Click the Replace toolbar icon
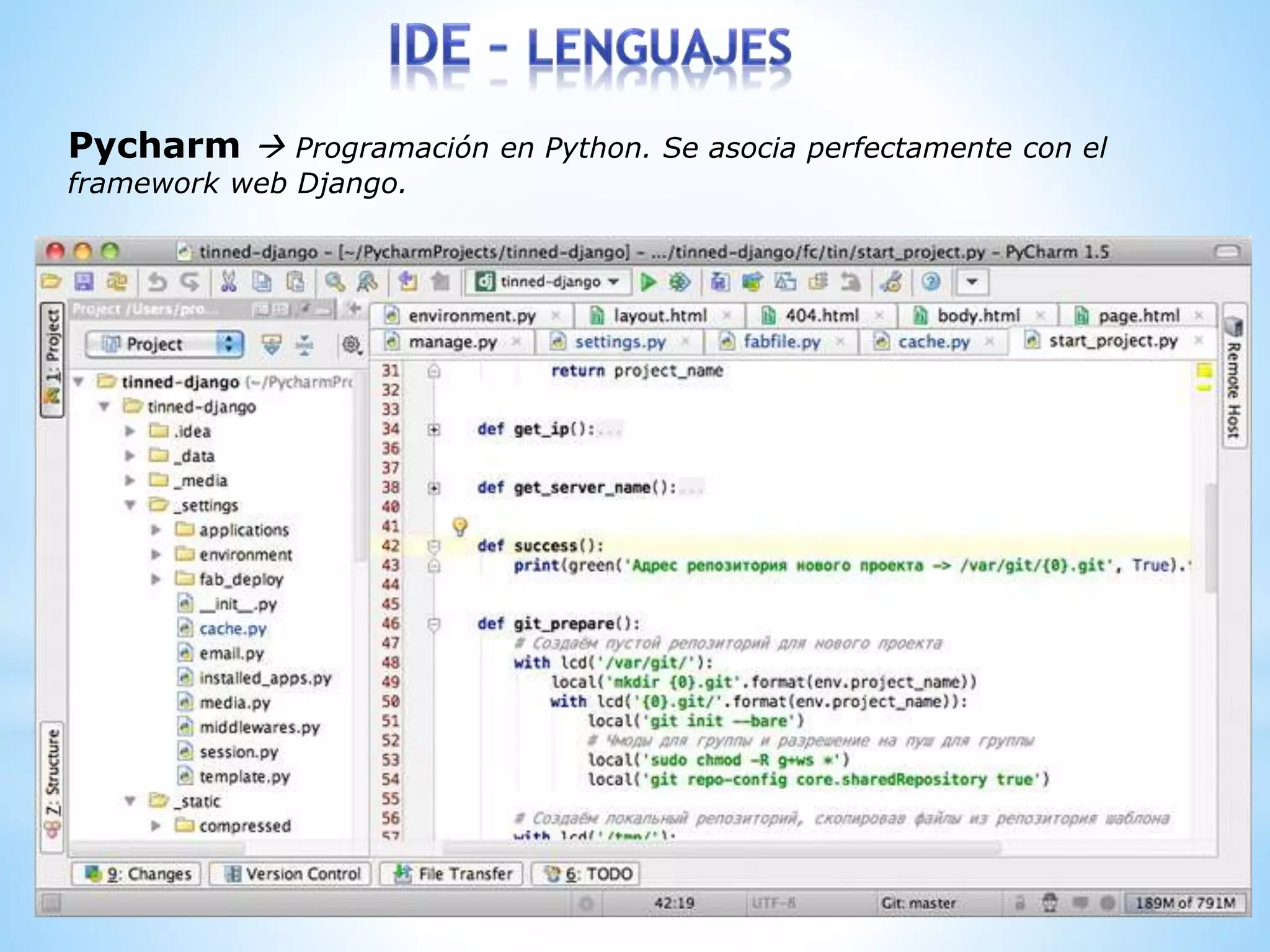 tap(367, 282)
